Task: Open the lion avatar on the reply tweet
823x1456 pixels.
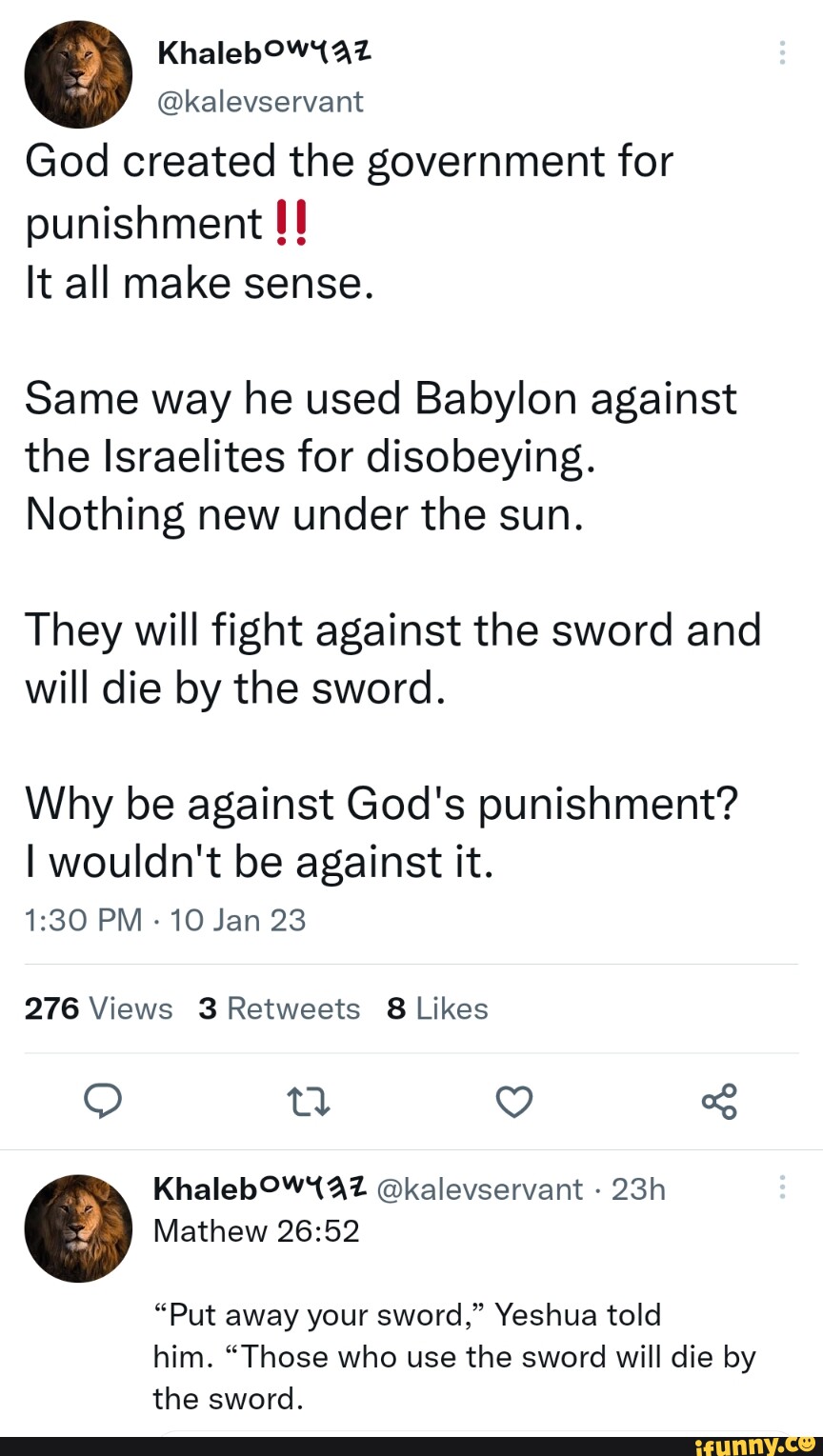Action: [x=78, y=1227]
